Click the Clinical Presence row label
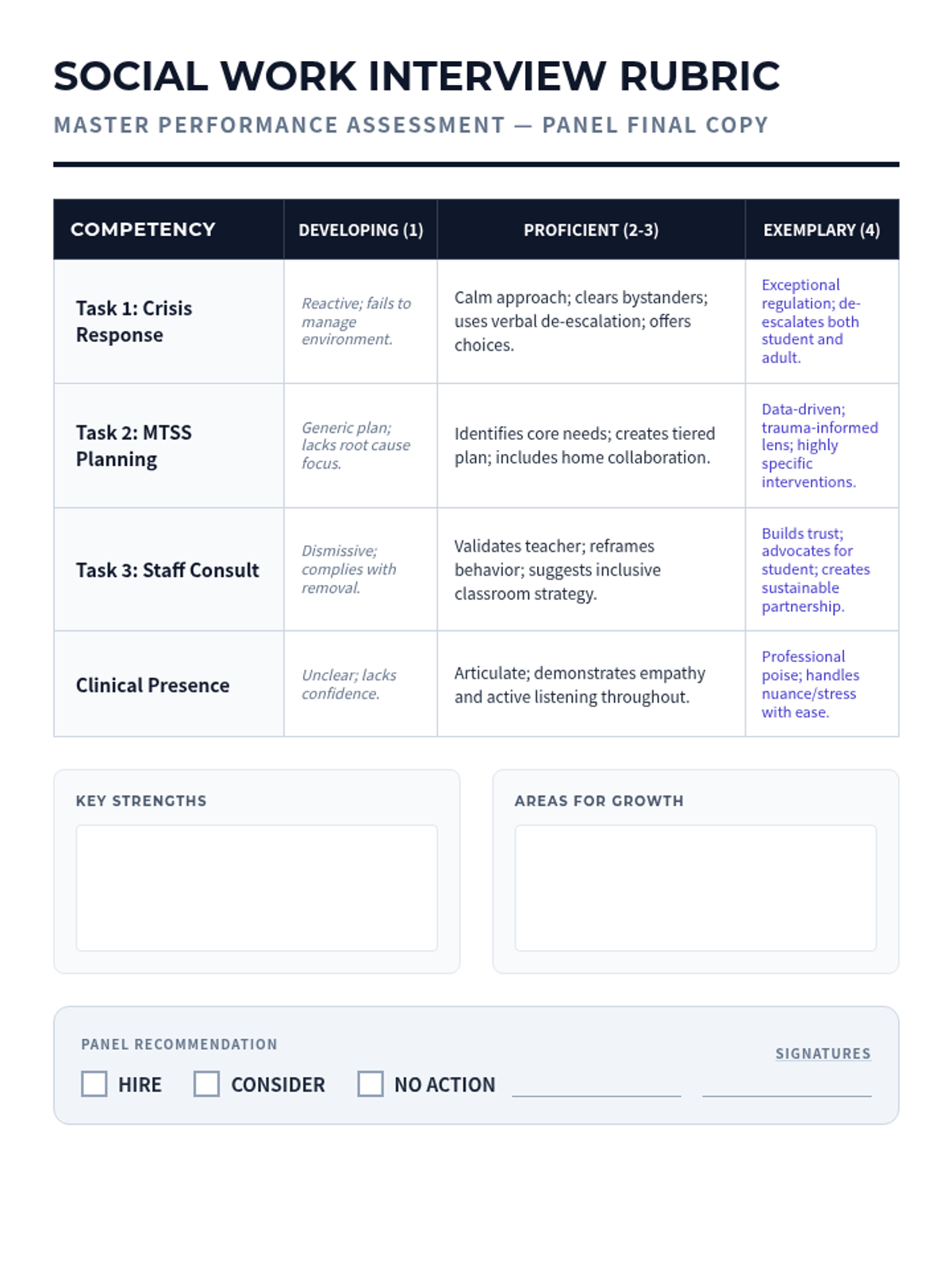 (x=152, y=685)
